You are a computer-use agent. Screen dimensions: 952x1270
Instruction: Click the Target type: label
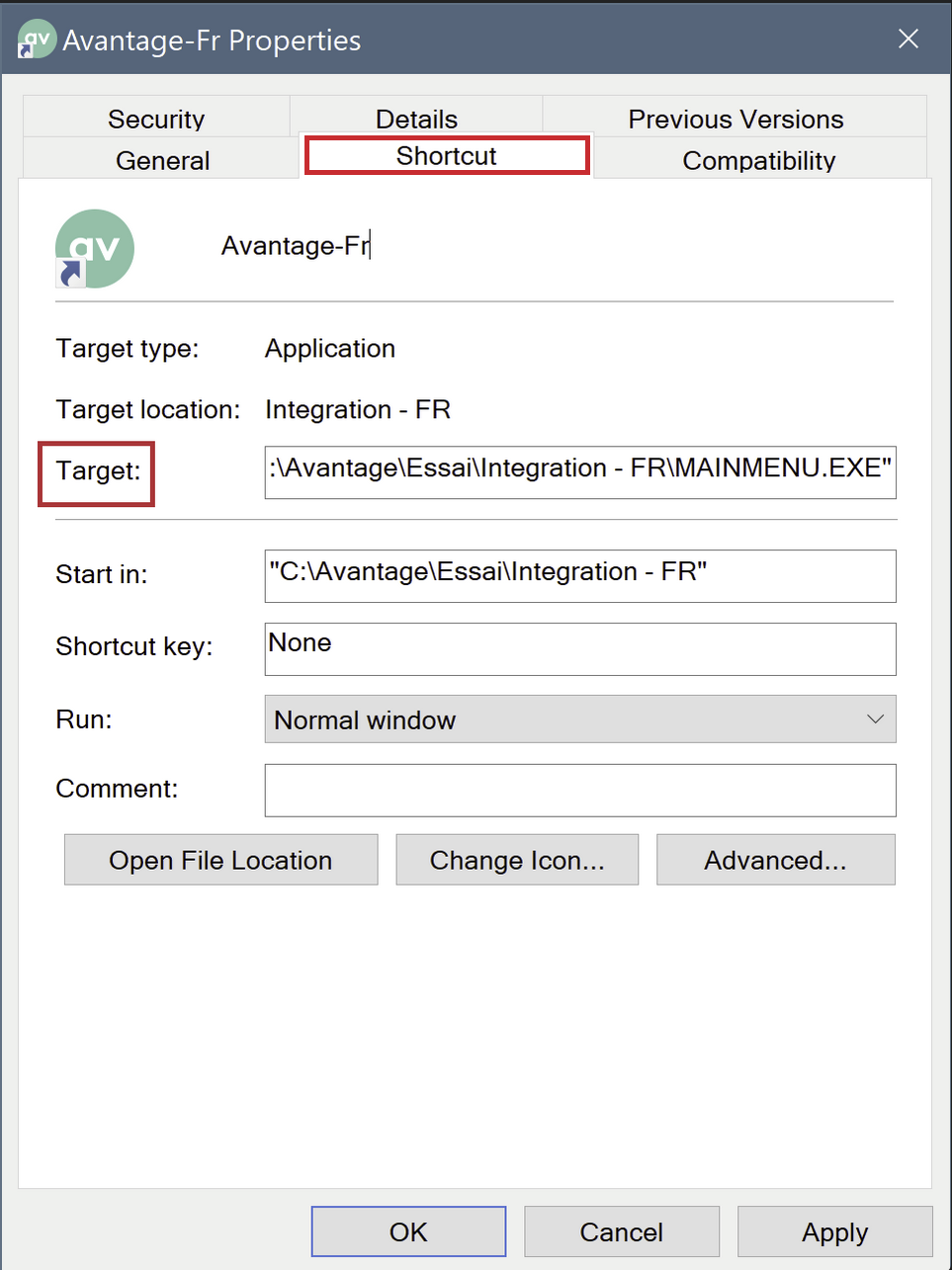click(128, 348)
